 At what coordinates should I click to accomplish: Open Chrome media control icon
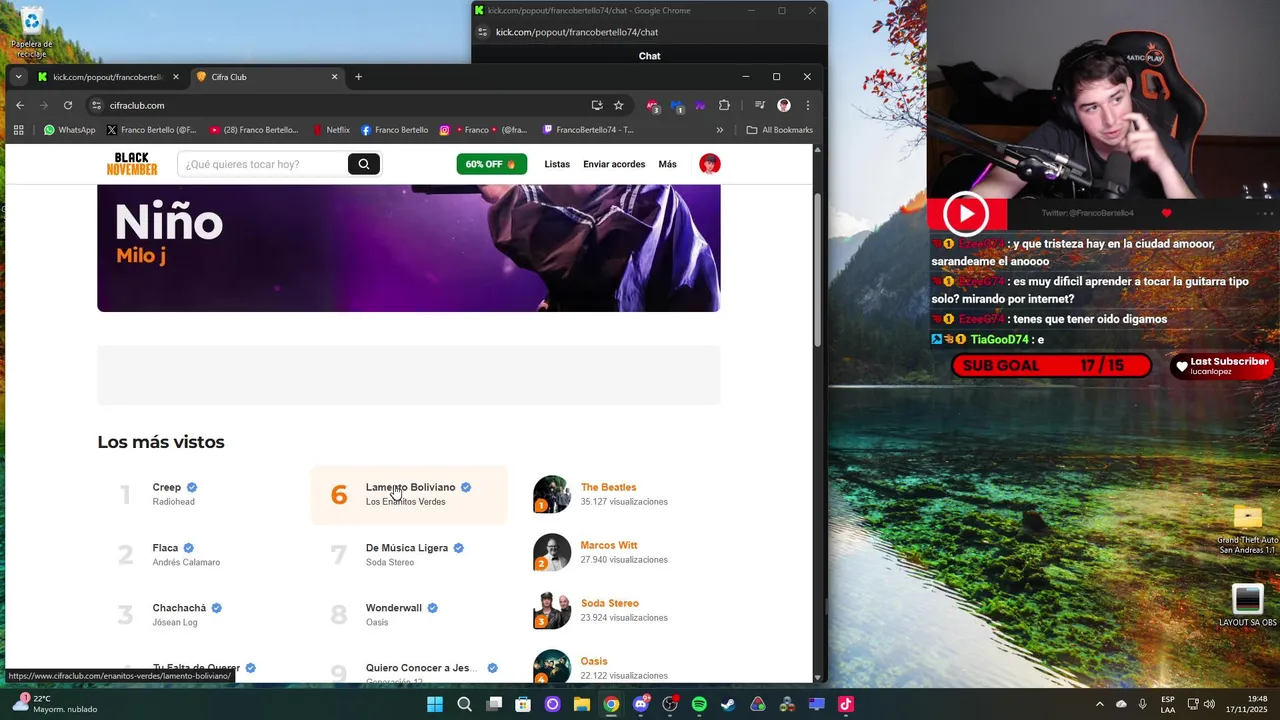[x=760, y=105]
